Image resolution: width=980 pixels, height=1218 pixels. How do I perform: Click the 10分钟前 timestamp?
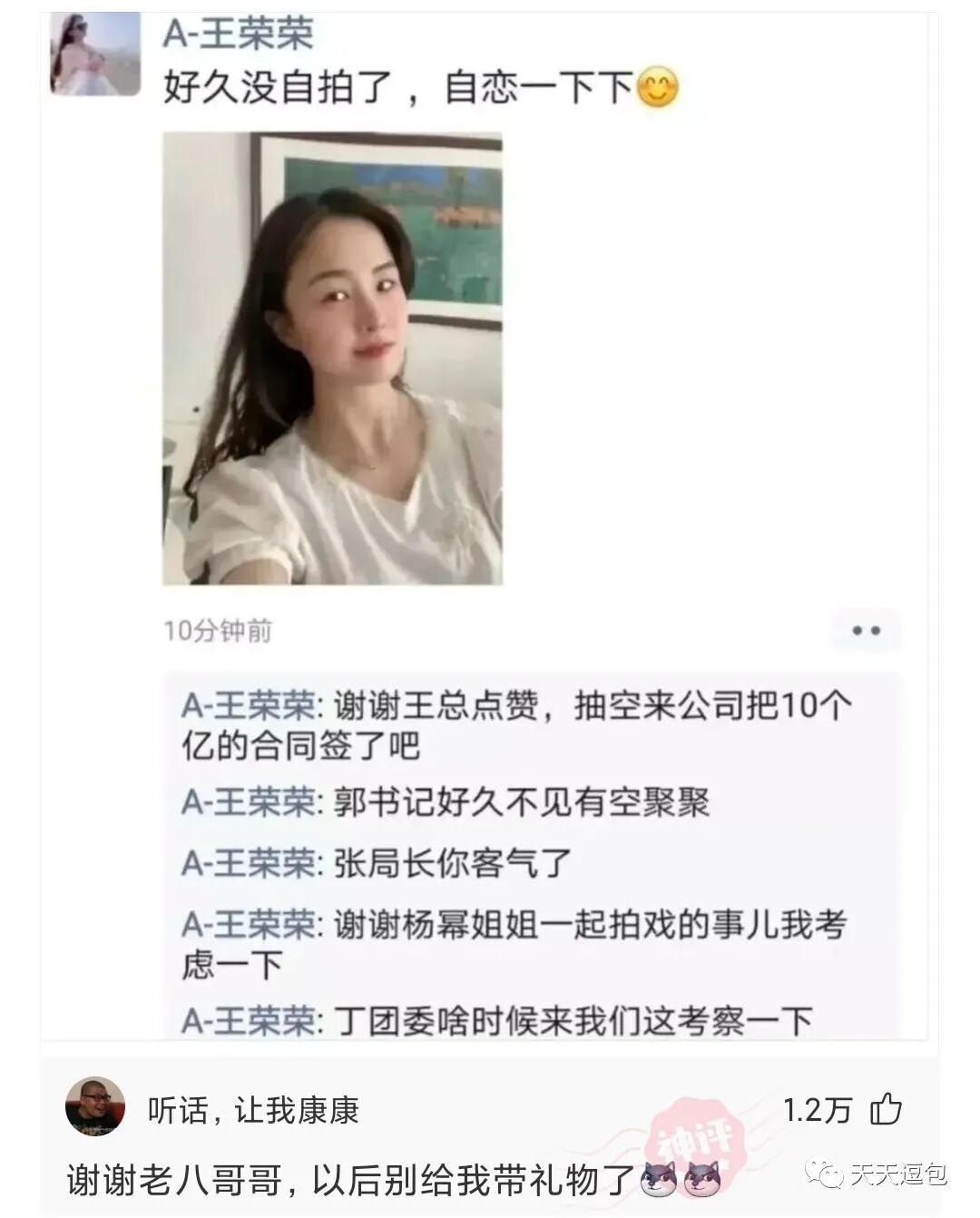point(218,631)
